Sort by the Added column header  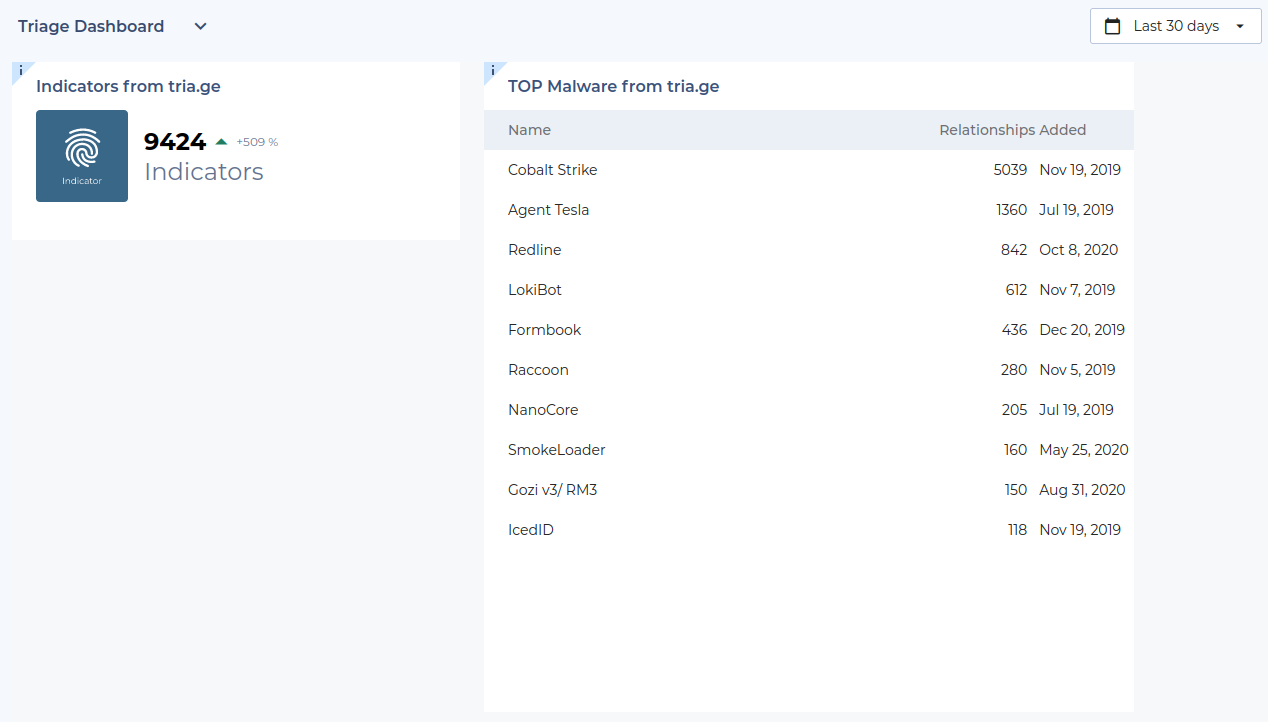point(1063,130)
